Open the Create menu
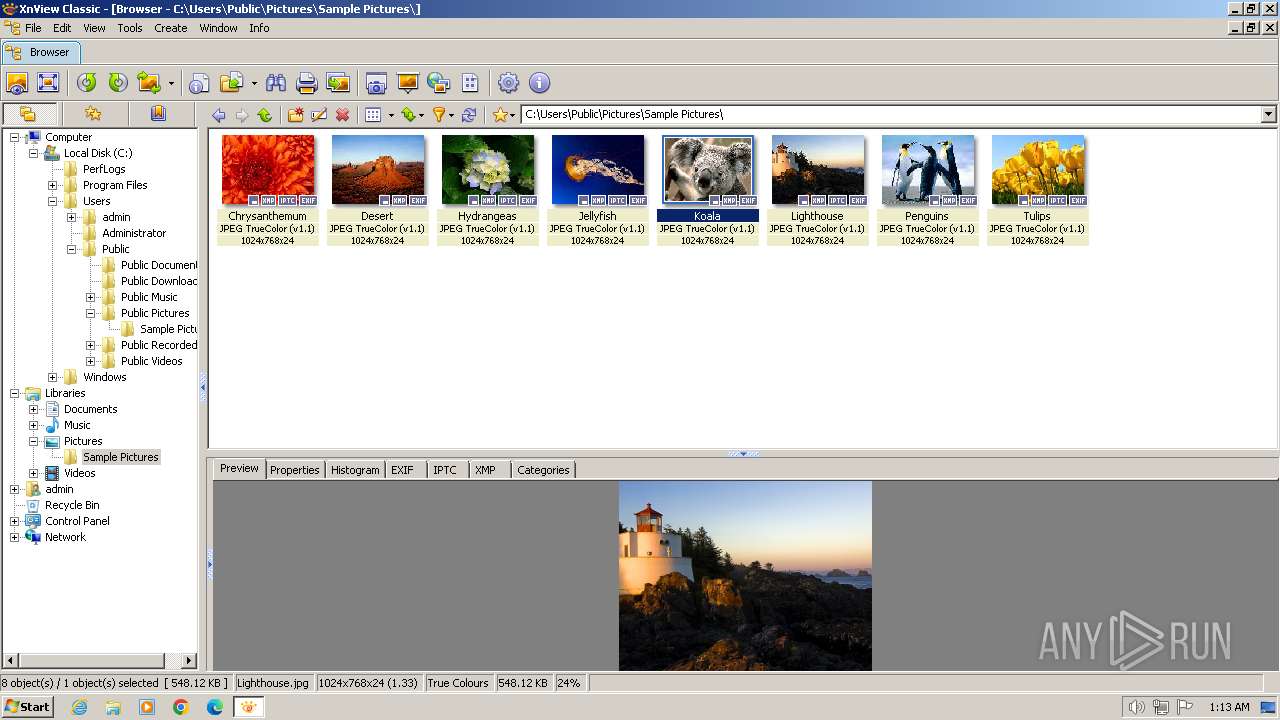This screenshot has width=1280, height=720. tap(170, 28)
